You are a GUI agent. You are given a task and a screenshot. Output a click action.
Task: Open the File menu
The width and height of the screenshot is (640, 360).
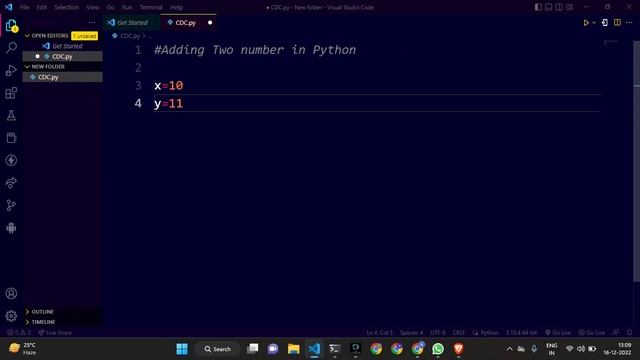(x=24, y=7)
